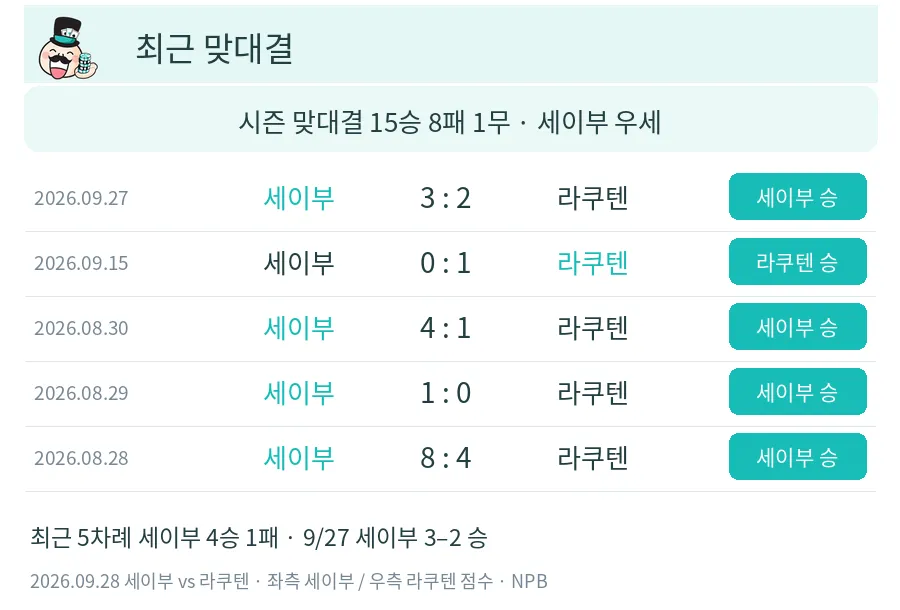This screenshot has height=610, width=900.
Task: Click the 라쿠텐 승 button for 2026.09.15
Action: pyautogui.click(x=797, y=262)
